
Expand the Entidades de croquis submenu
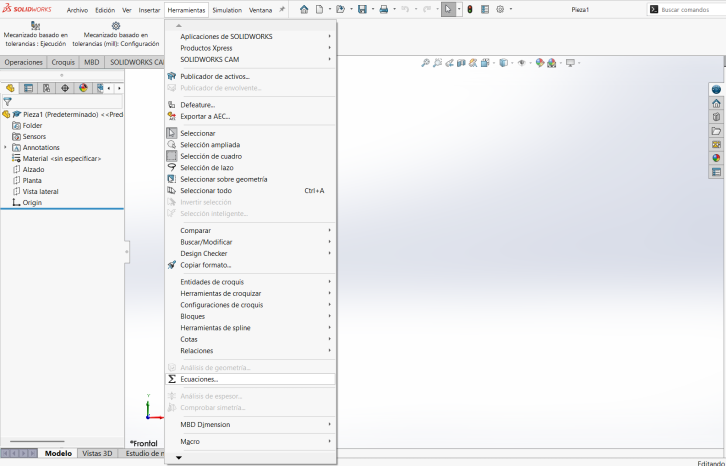(250, 282)
